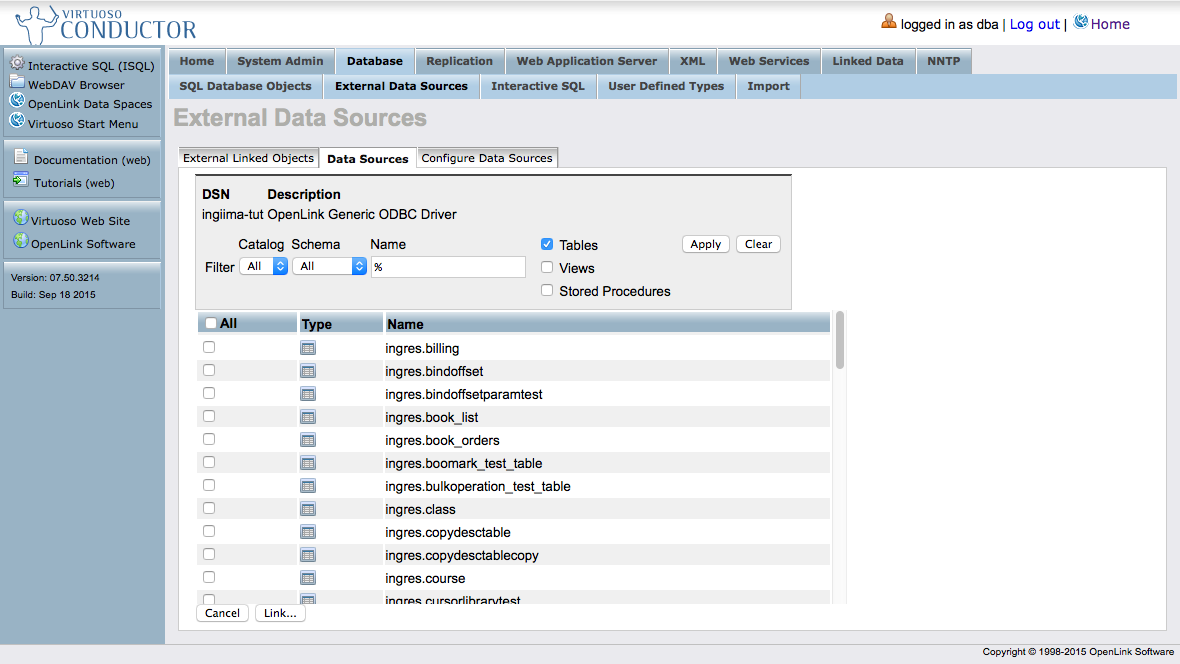Click the OpenLink Data Spaces globe icon
This screenshot has height=664, width=1180.
point(17,101)
